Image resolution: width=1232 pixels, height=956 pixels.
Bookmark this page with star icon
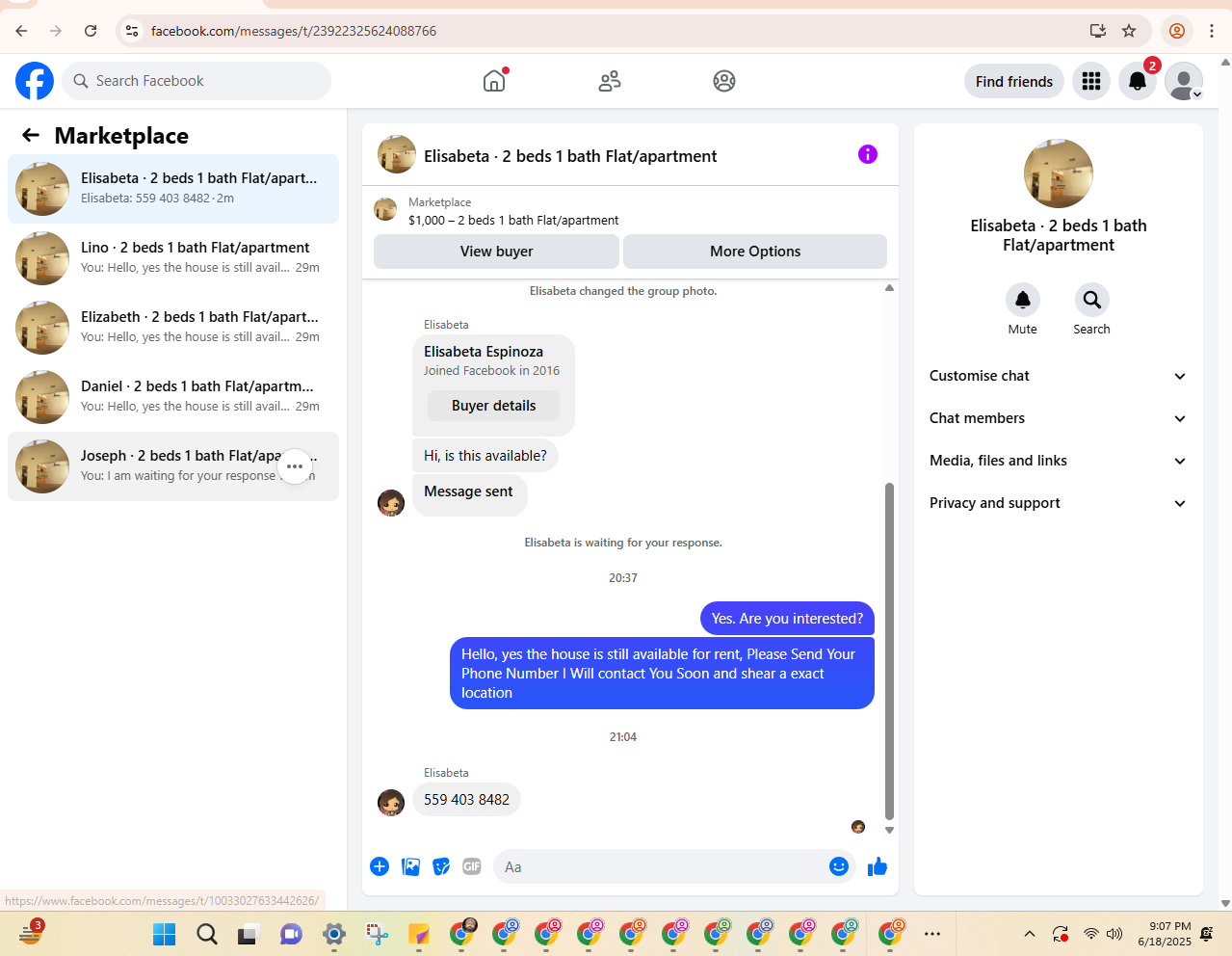pos(1129,31)
